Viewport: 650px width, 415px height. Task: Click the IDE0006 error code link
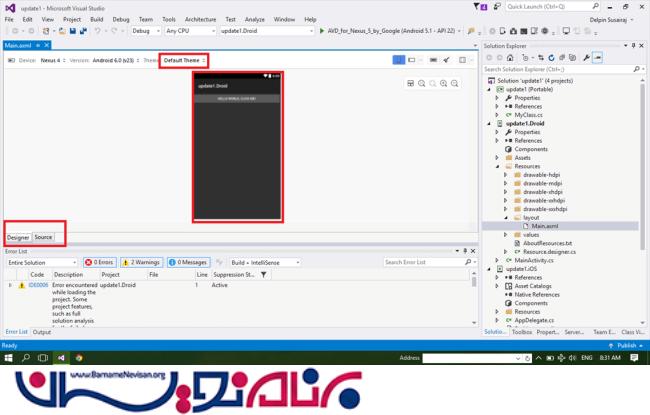pos(39,285)
